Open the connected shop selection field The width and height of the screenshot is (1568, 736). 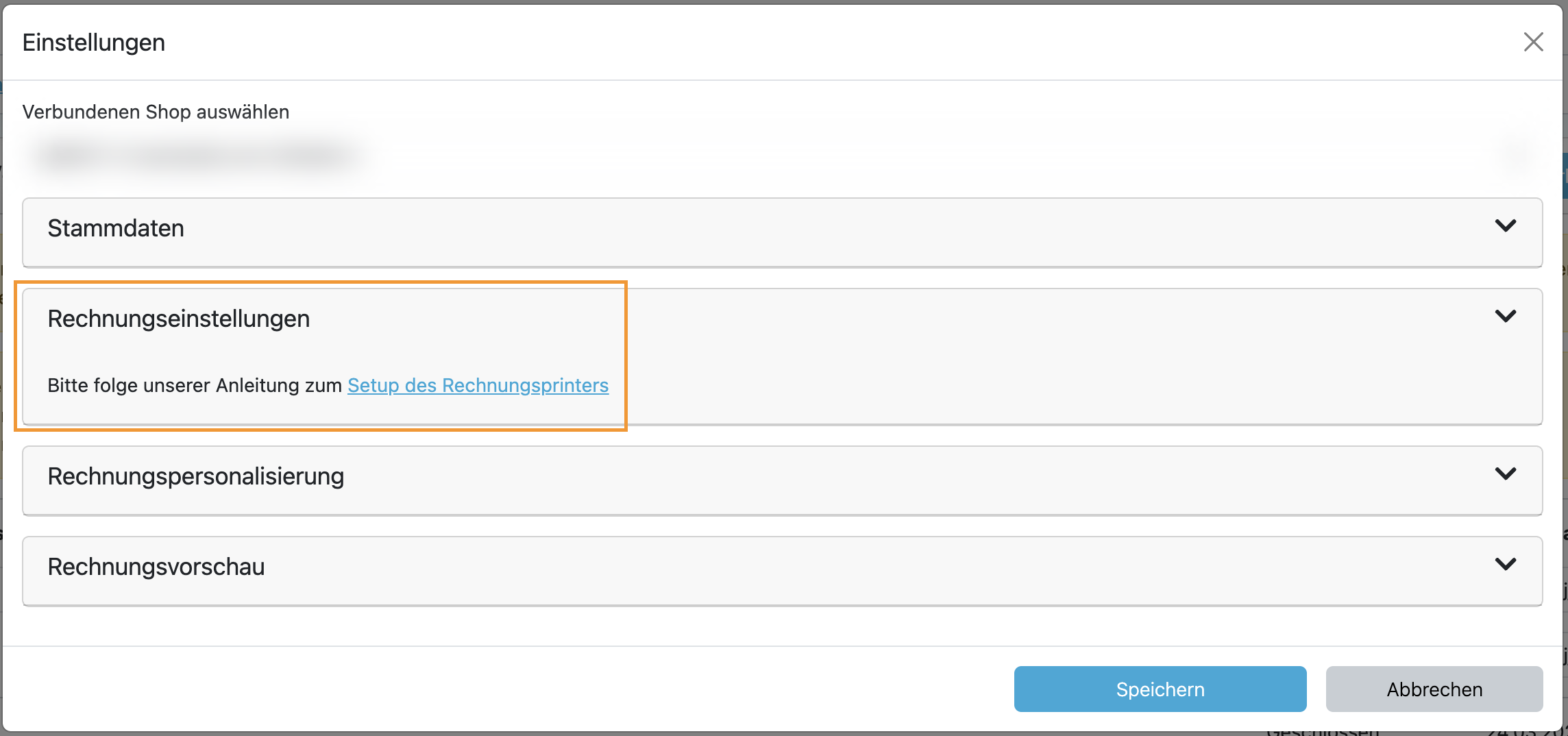(781, 156)
